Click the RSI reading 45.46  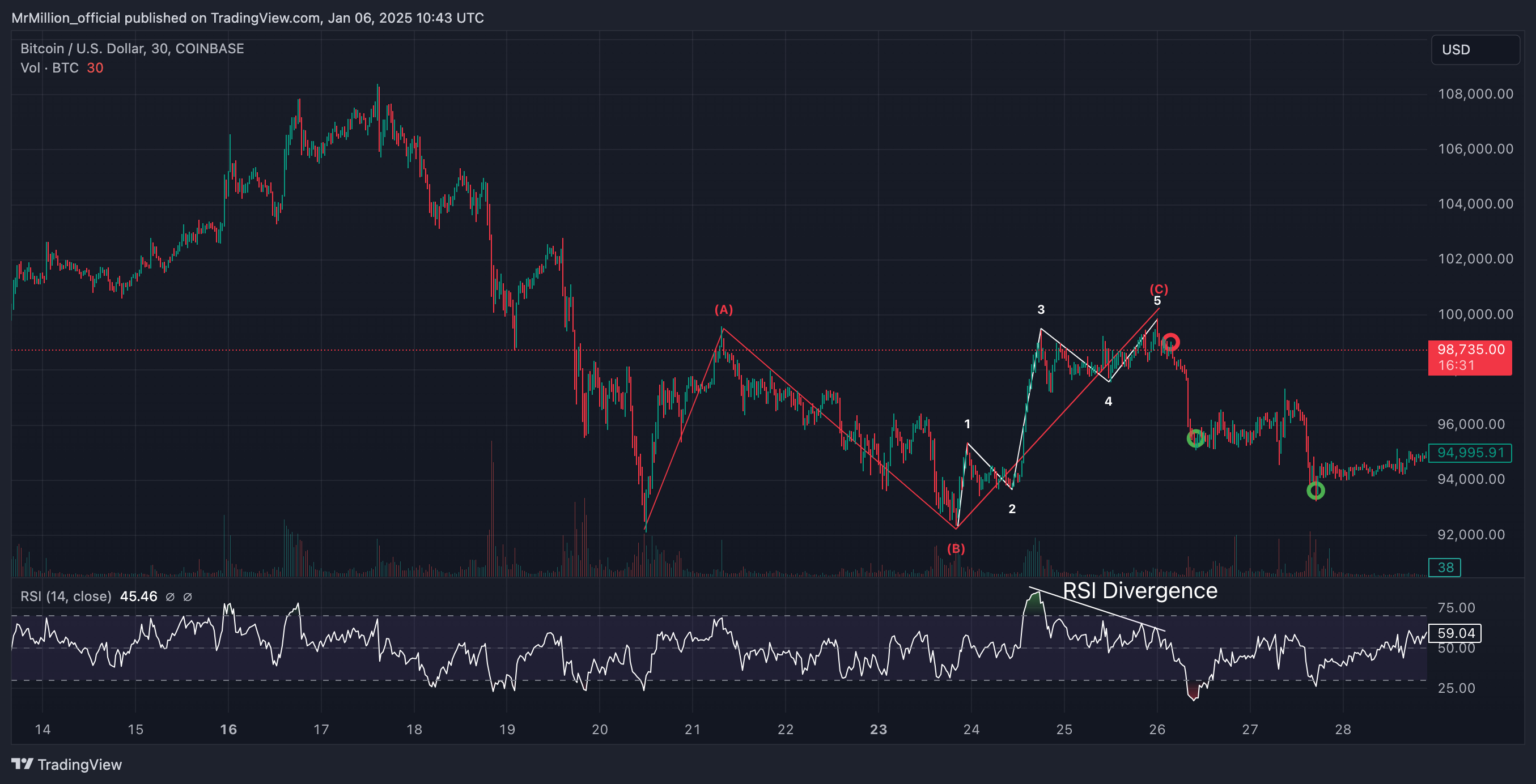click(x=138, y=596)
